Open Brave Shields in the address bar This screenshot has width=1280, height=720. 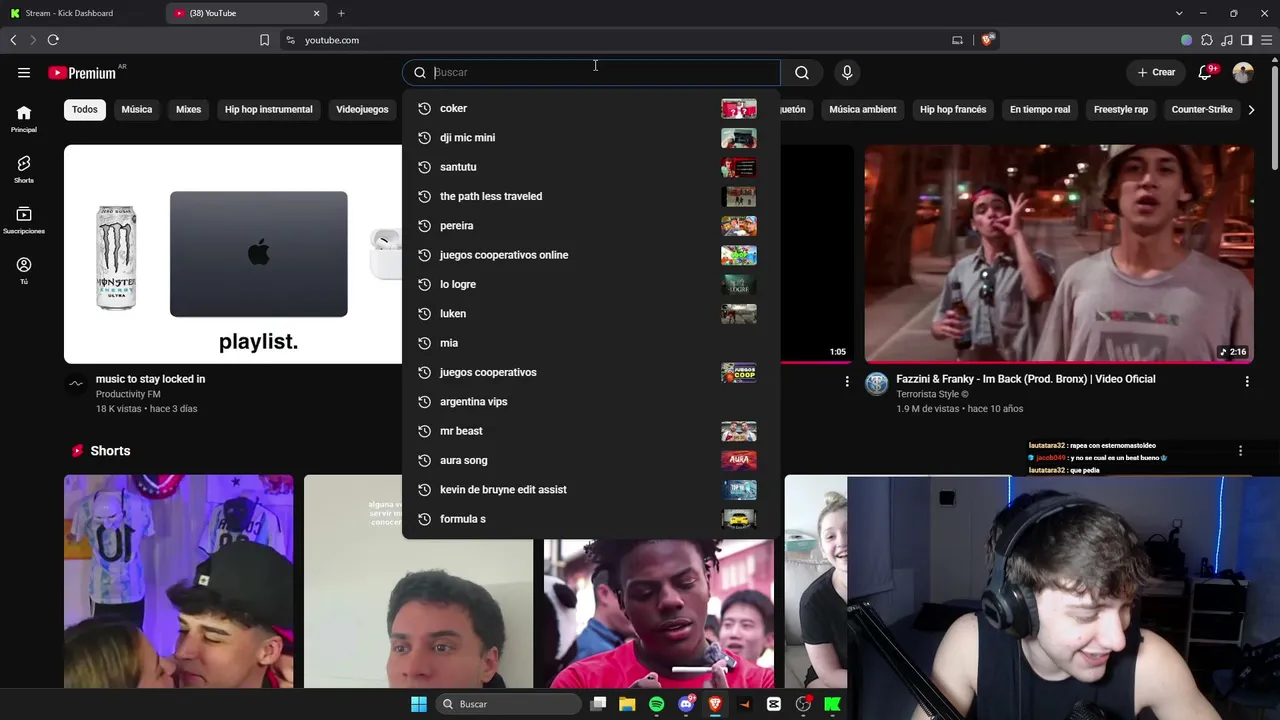click(x=988, y=40)
